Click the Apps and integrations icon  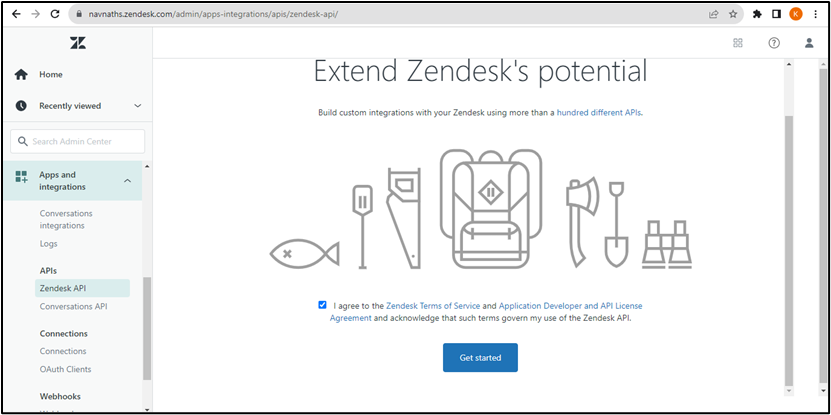pos(21,177)
